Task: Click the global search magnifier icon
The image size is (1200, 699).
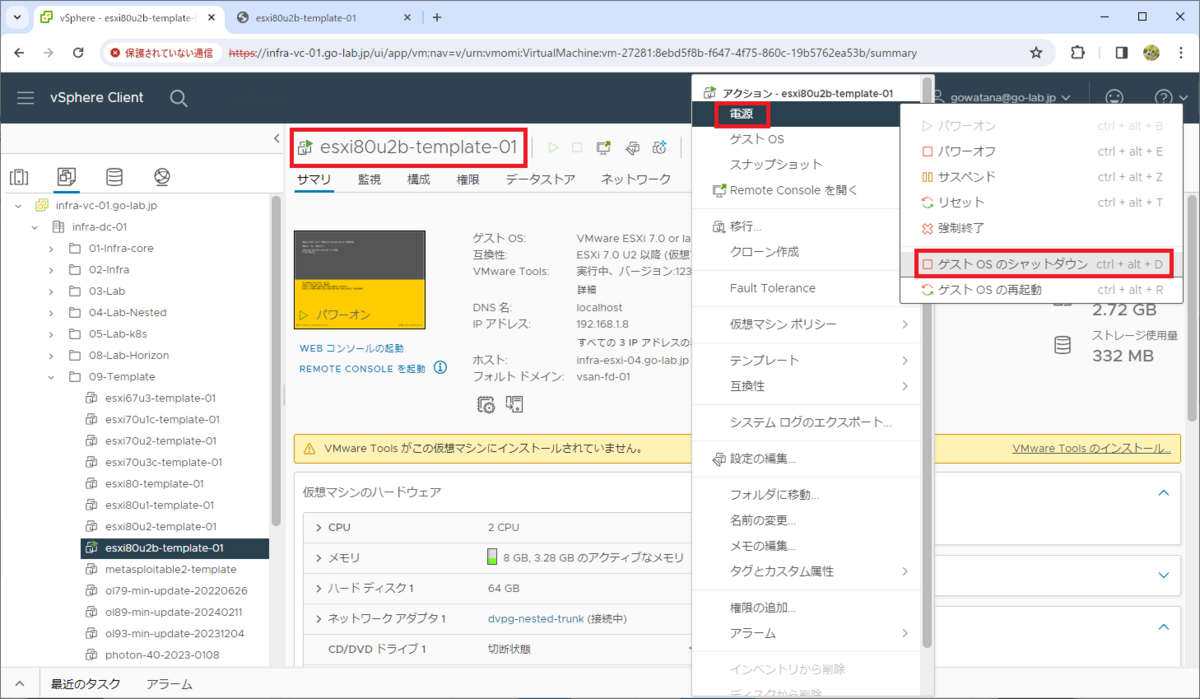Action: (x=179, y=97)
